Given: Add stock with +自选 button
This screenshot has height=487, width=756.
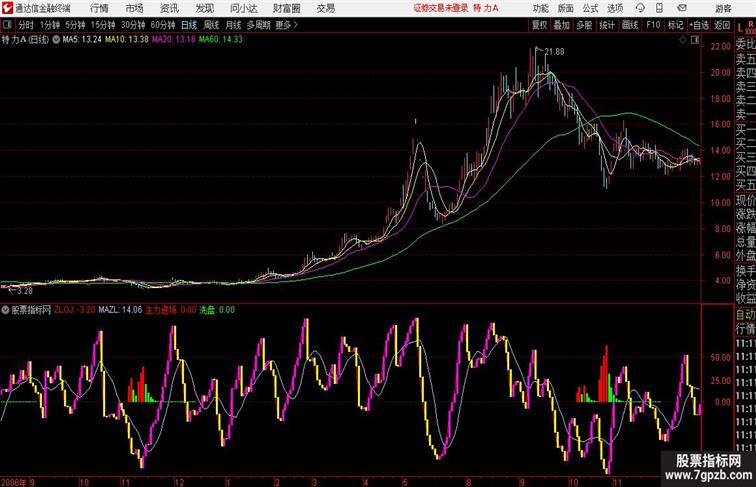Looking at the screenshot, I should [699, 25].
